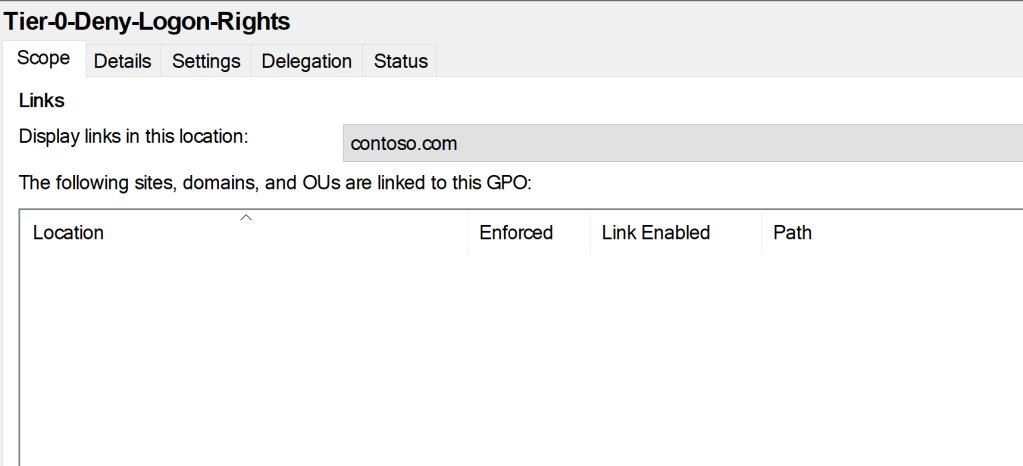Viewport: 1023px width, 466px height.
Task: Open the Details tab
Action: [122, 61]
